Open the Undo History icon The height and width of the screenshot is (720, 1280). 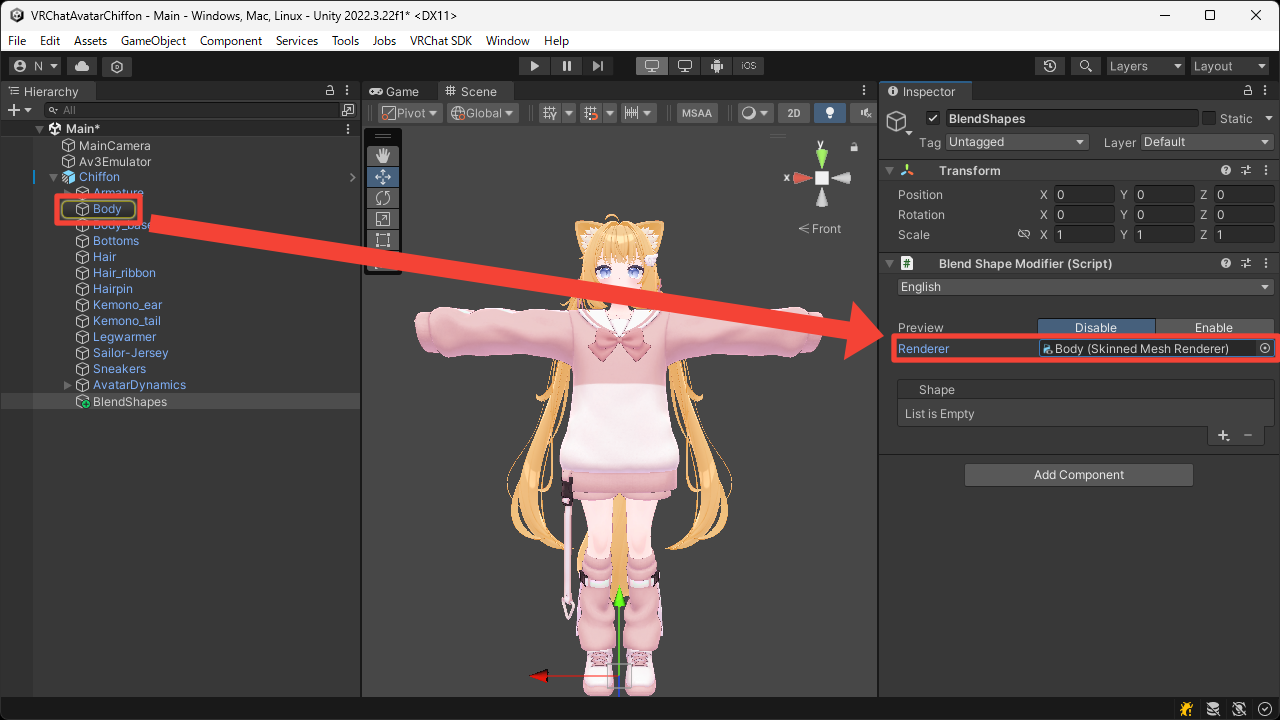(x=1049, y=66)
